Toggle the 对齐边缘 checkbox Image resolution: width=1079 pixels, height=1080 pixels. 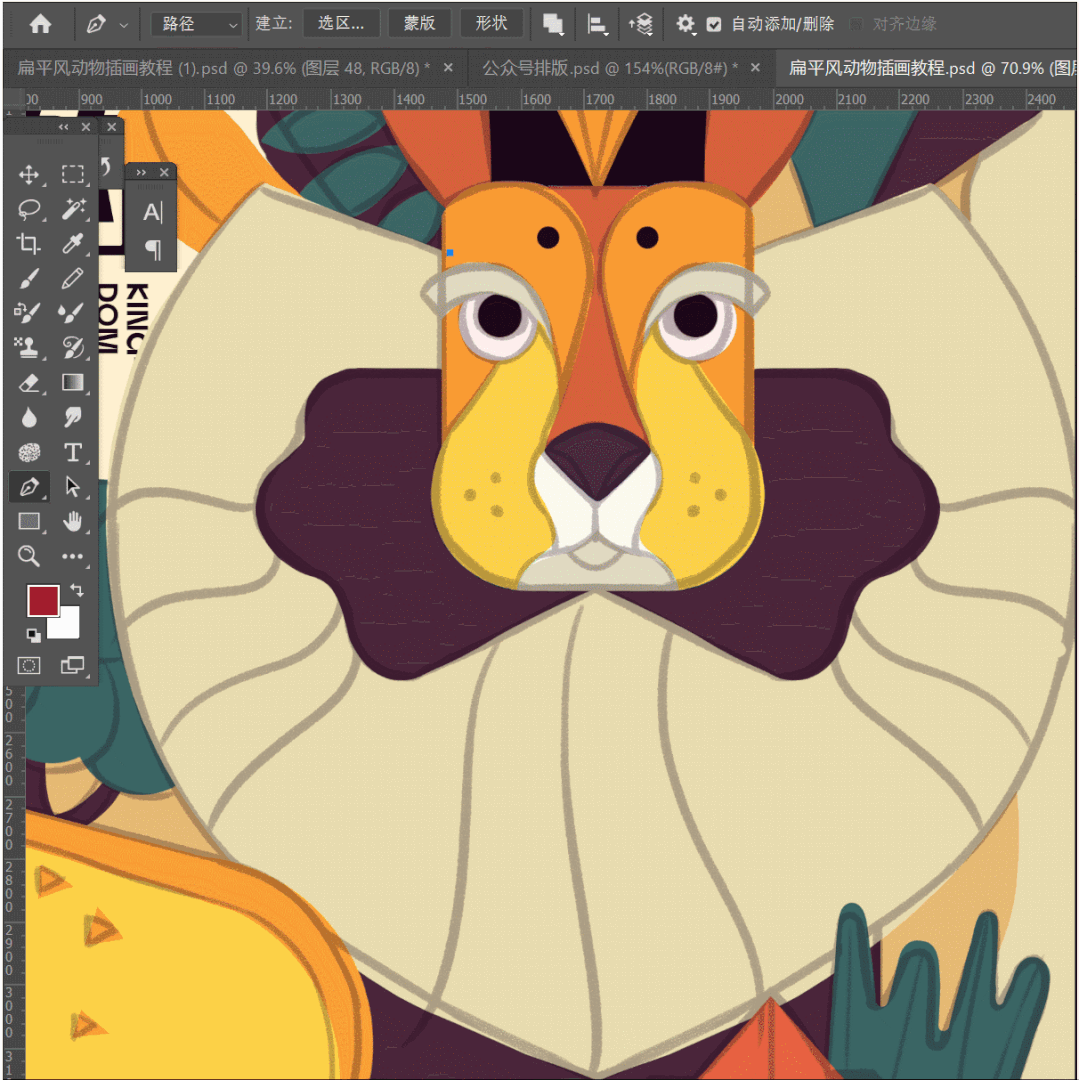[x=856, y=24]
